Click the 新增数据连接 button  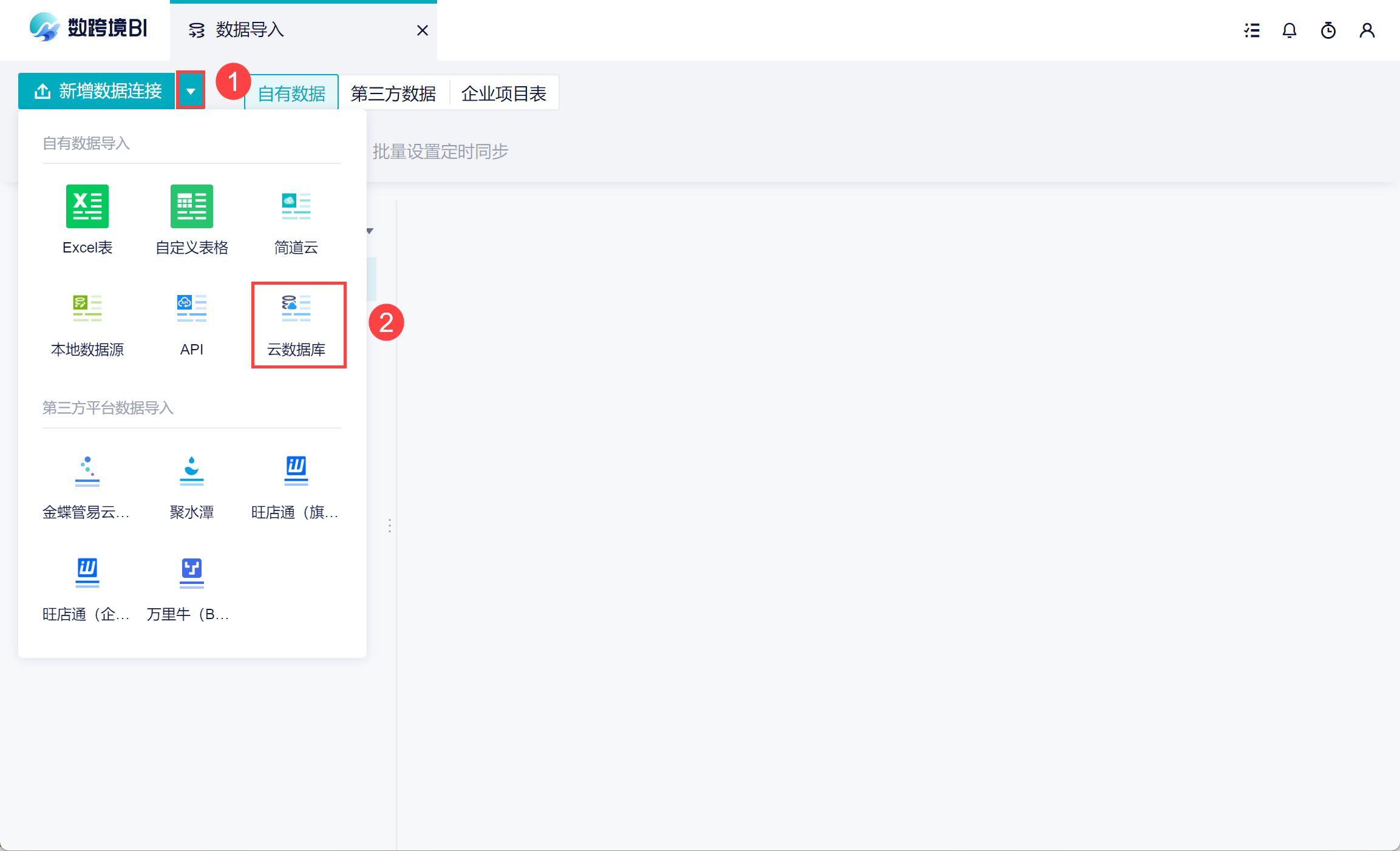coord(97,92)
